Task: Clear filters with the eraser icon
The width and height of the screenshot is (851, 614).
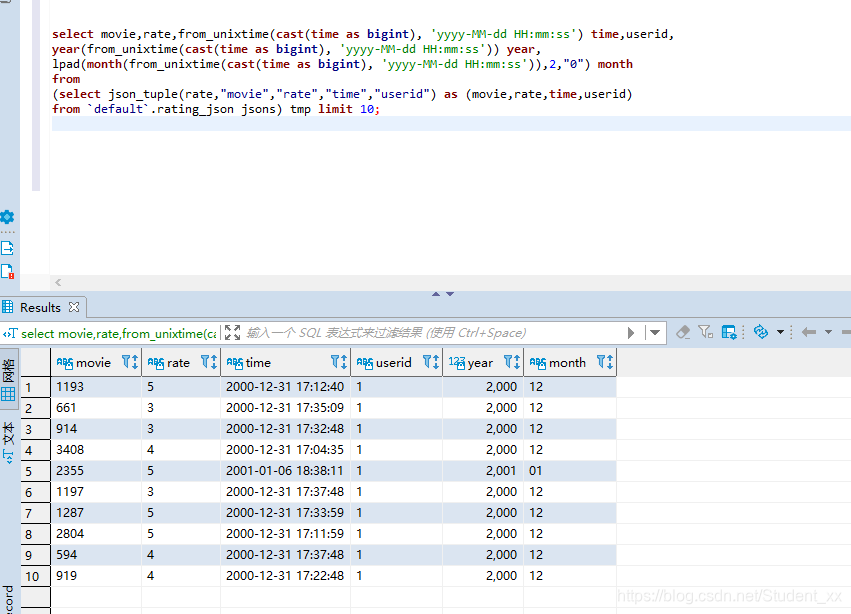Action: click(x=683, y=332)
